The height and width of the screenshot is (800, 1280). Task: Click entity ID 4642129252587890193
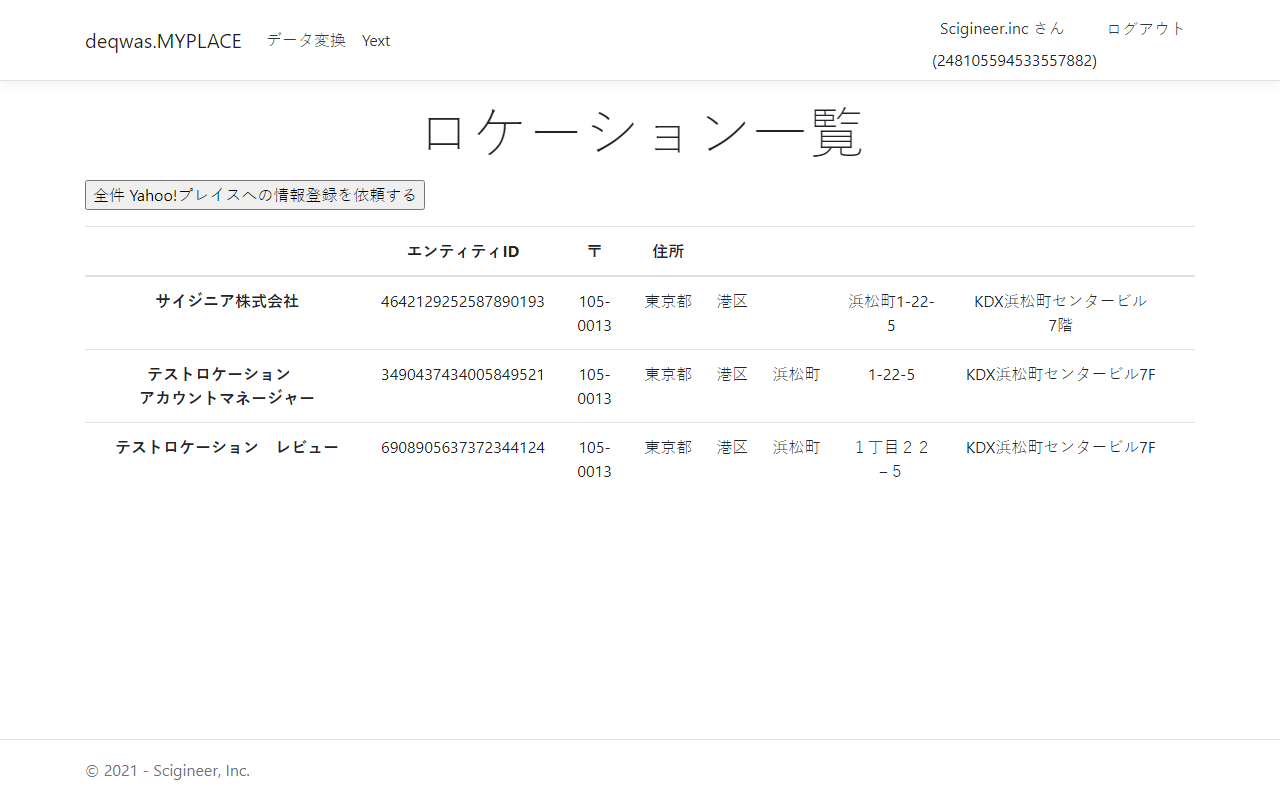[x=463, y=301]
